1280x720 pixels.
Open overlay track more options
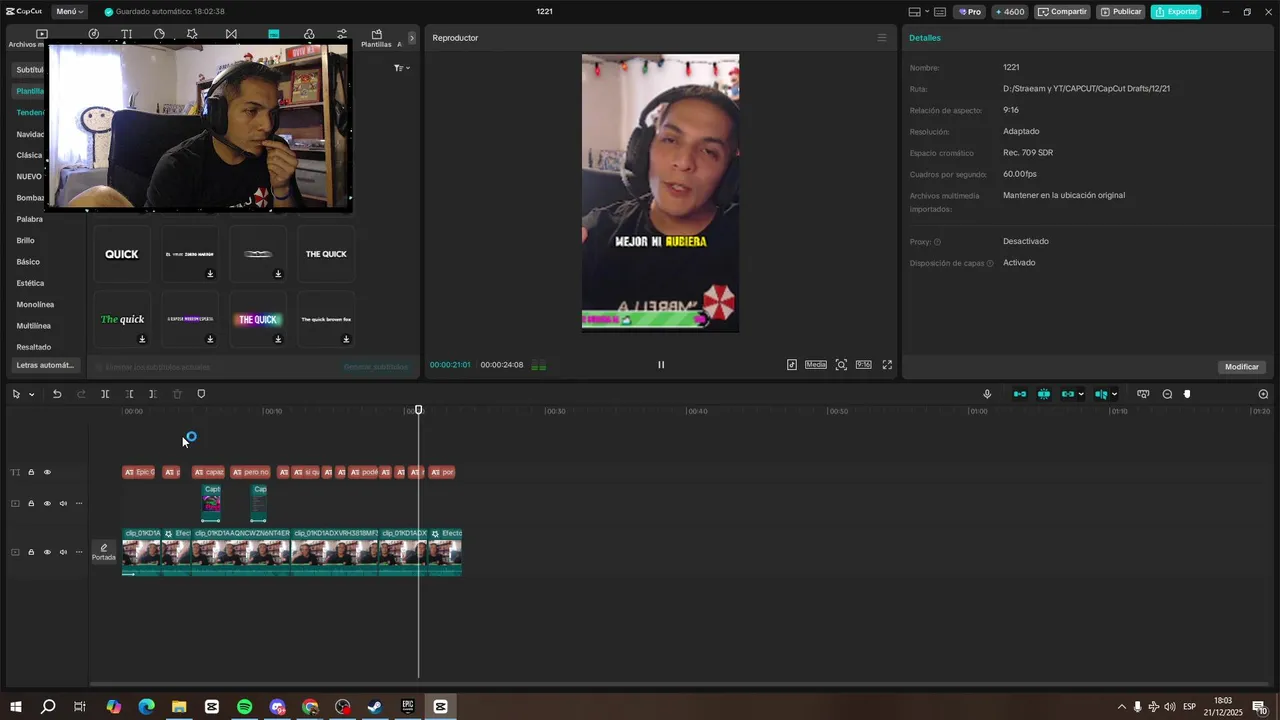pyautogui.click(x=79, y=503)
